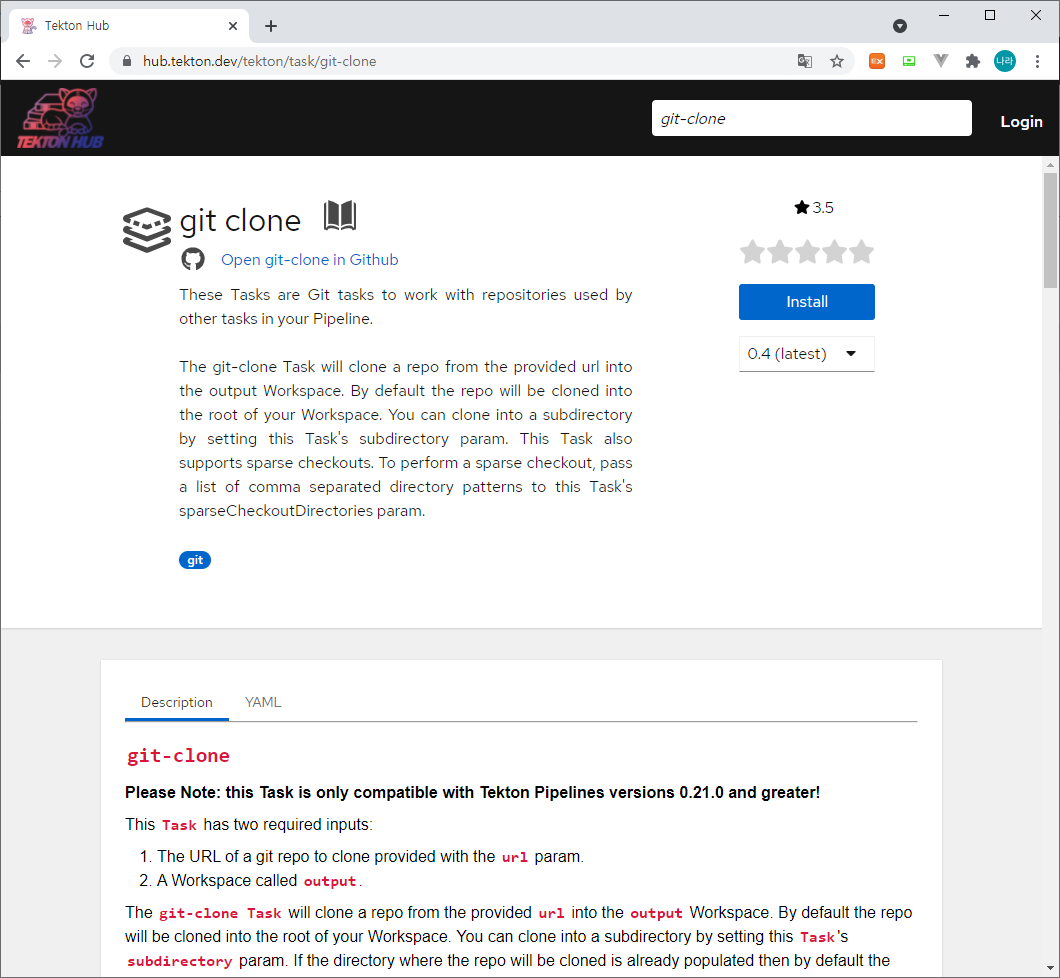Viewport: 1060px width, 978px height.
Task: Select the Tekton Hub browser tab
Action: [x=128, y=26]
